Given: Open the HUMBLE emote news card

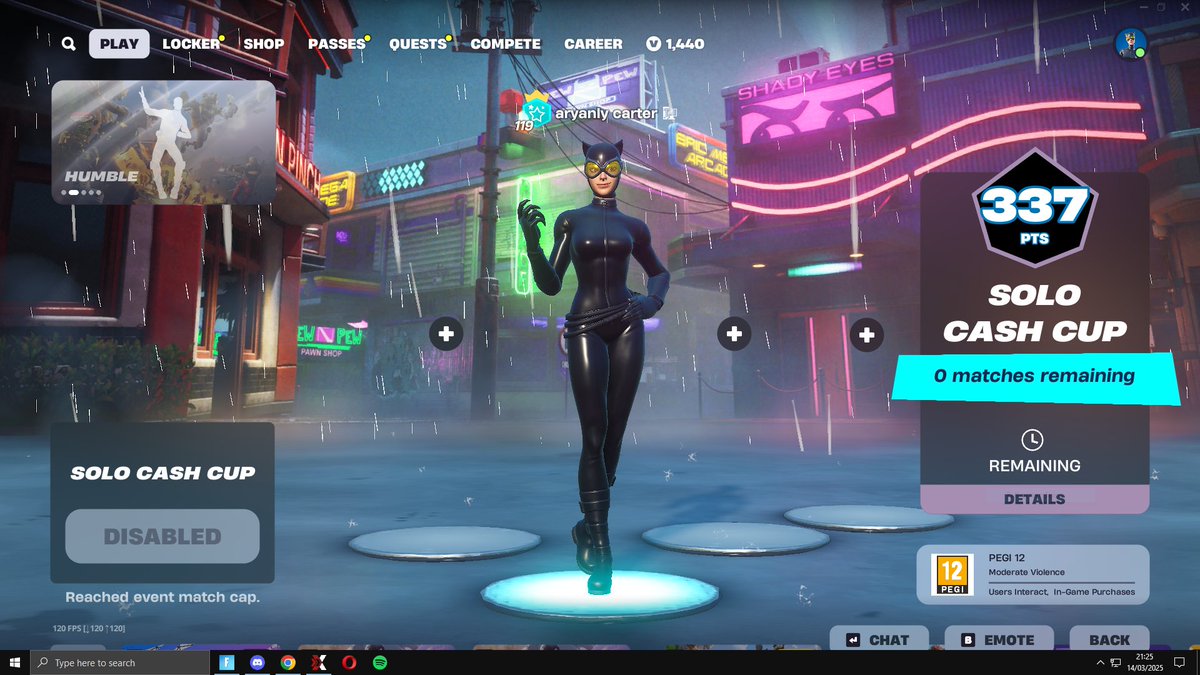Looking at the screenshot, I should (x=163, y=142).
